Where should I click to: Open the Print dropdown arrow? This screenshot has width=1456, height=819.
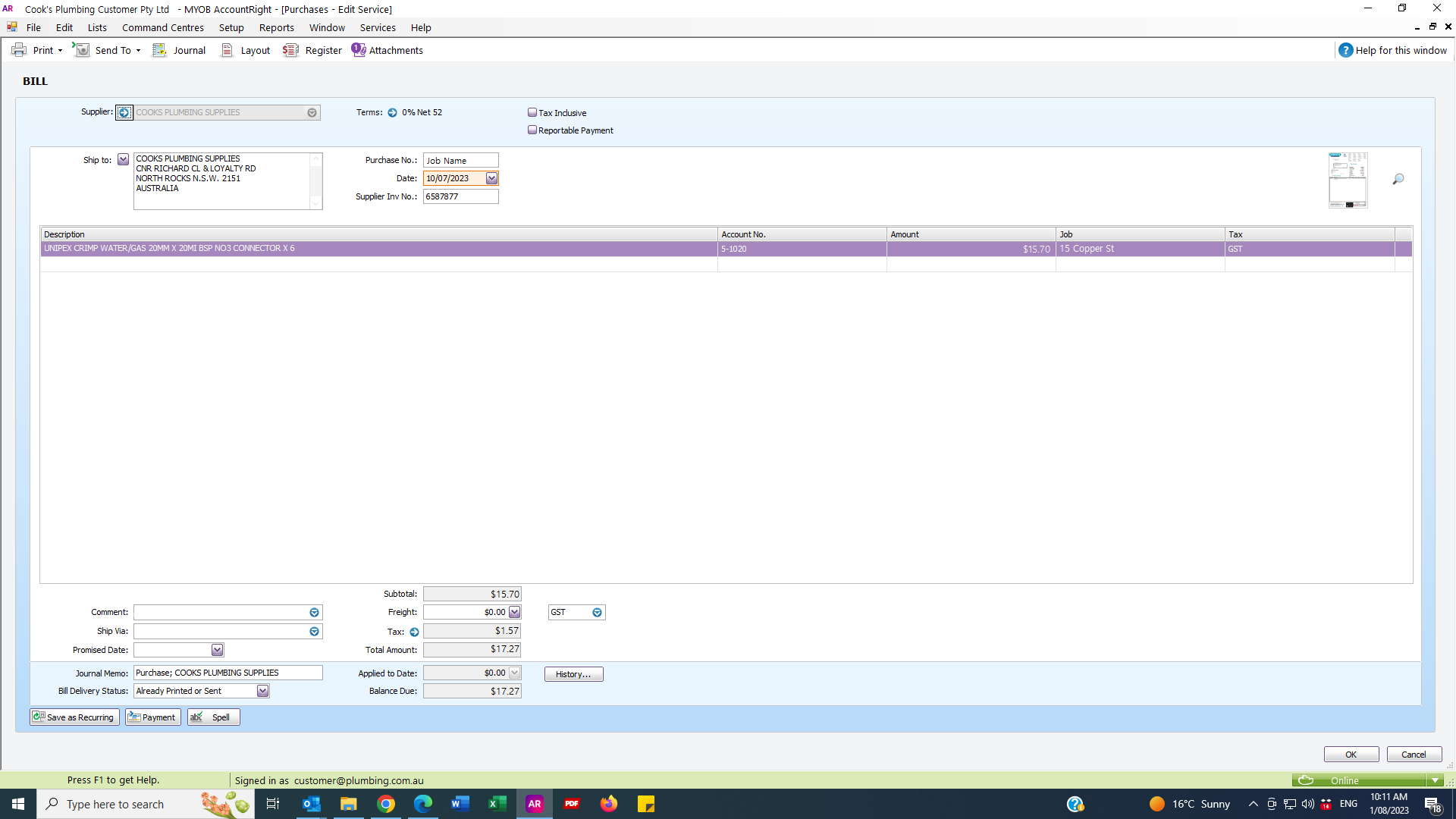click(x=60, y=51)
